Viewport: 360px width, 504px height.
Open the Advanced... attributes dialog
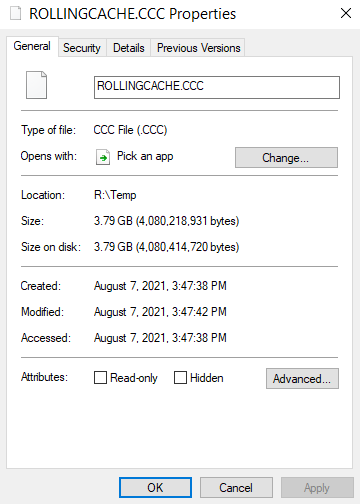tap(302, 379)
